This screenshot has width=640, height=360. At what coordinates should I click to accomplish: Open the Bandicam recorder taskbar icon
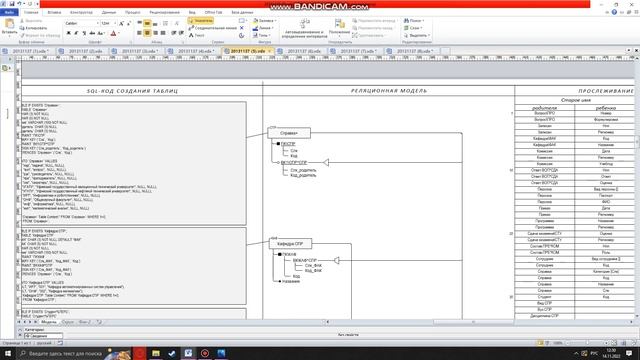[205, 353]
